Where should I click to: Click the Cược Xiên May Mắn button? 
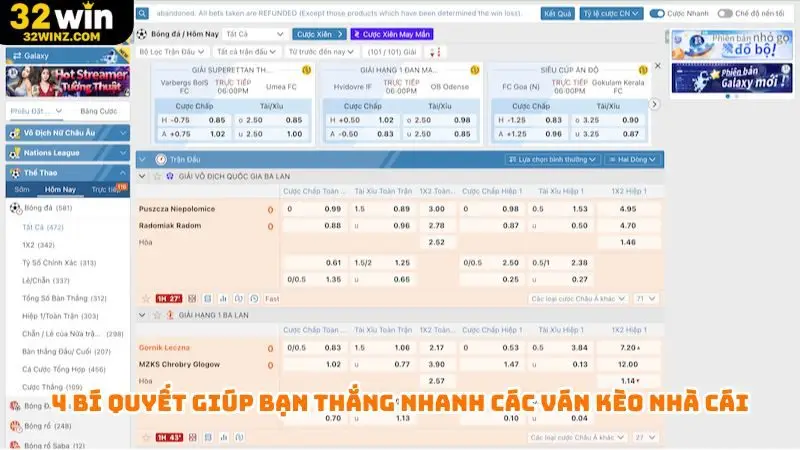pos(392,34)
